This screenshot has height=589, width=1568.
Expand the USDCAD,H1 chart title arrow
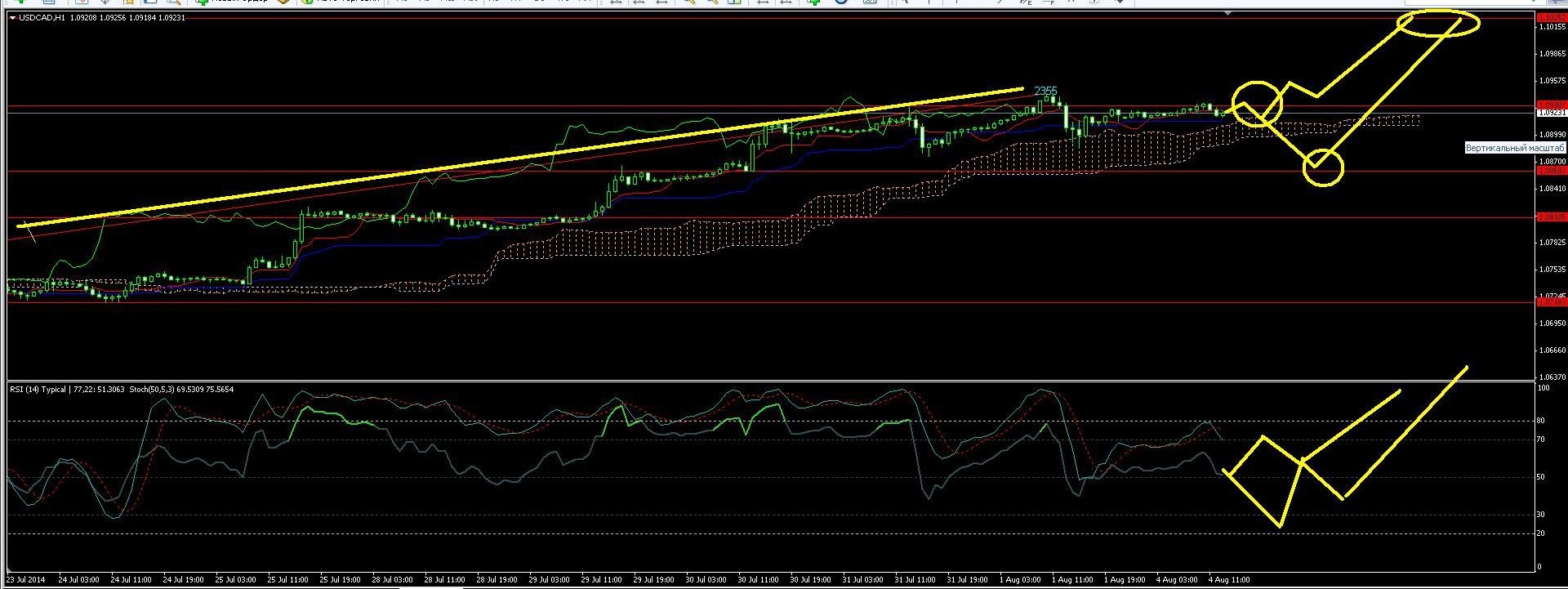[11, 17]
